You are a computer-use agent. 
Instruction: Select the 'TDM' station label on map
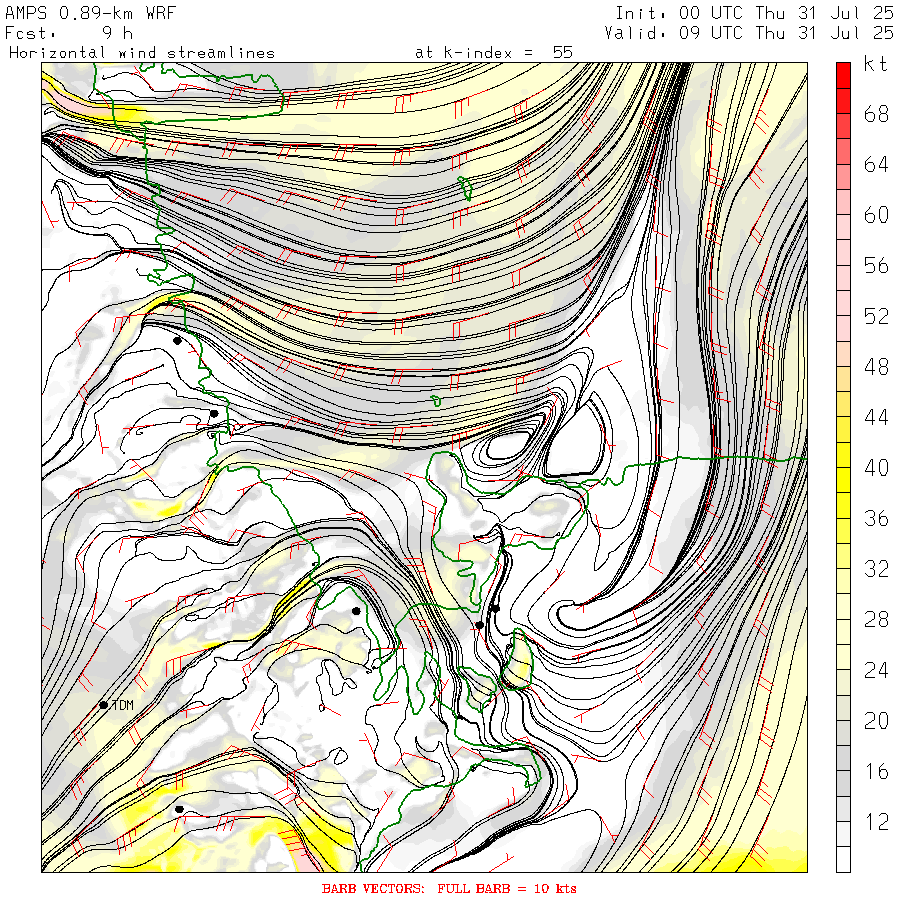pyautogui.click(x=122, y=705)
